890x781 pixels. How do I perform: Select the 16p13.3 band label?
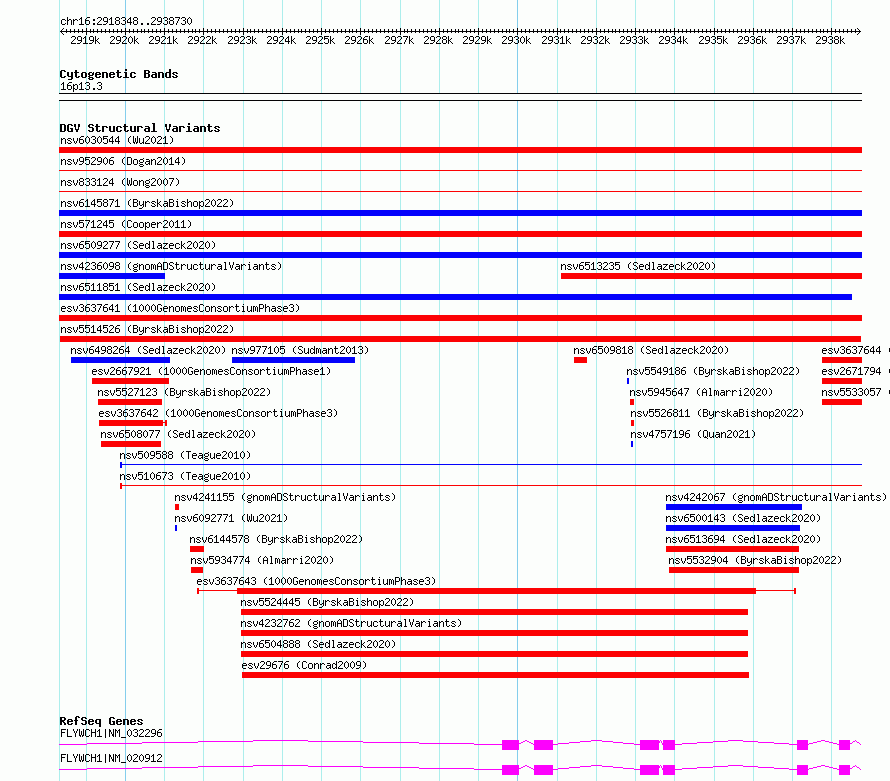[x=81, y=86]
